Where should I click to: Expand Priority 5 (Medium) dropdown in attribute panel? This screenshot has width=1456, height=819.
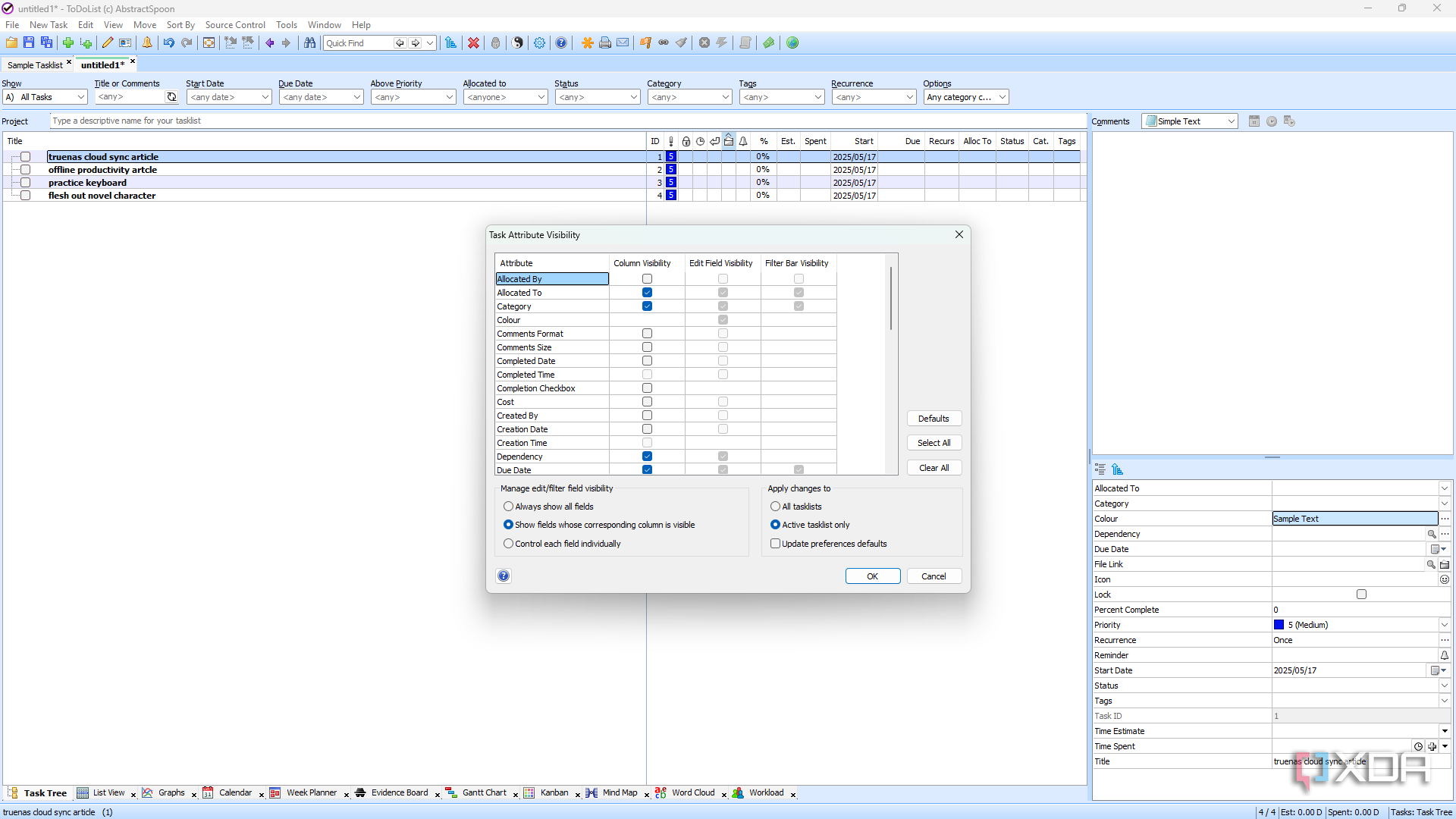(1445, 625)
